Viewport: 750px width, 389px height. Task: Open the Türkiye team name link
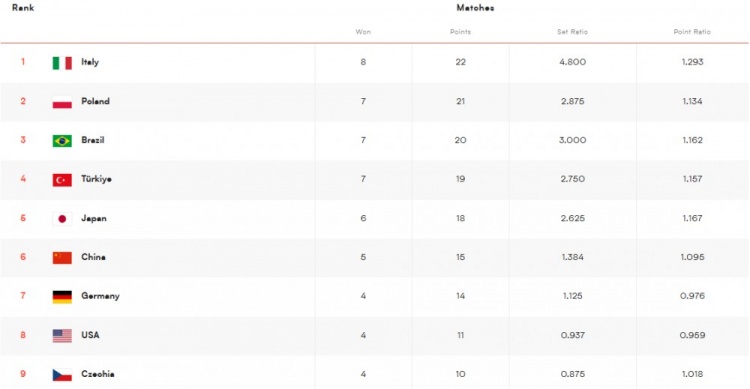click(x=96, y=179)
